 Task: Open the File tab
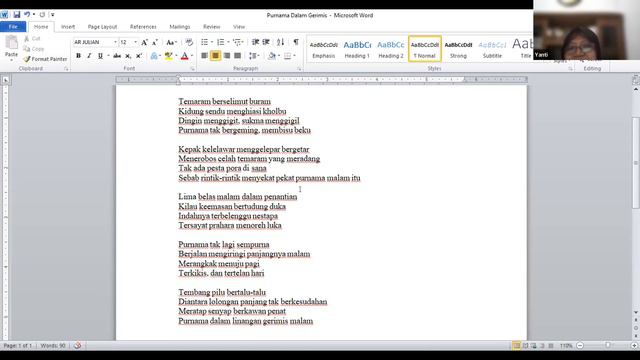tap(13, 27)
